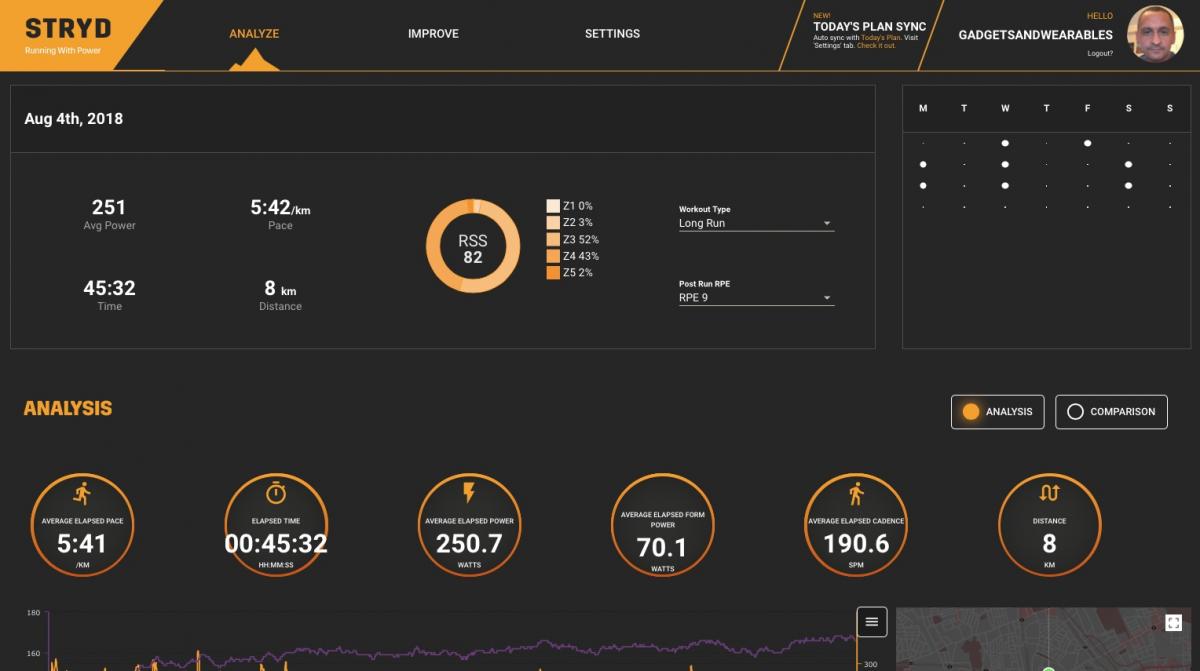
Task: Go to the Settings tab
Action: pos(612,34)
